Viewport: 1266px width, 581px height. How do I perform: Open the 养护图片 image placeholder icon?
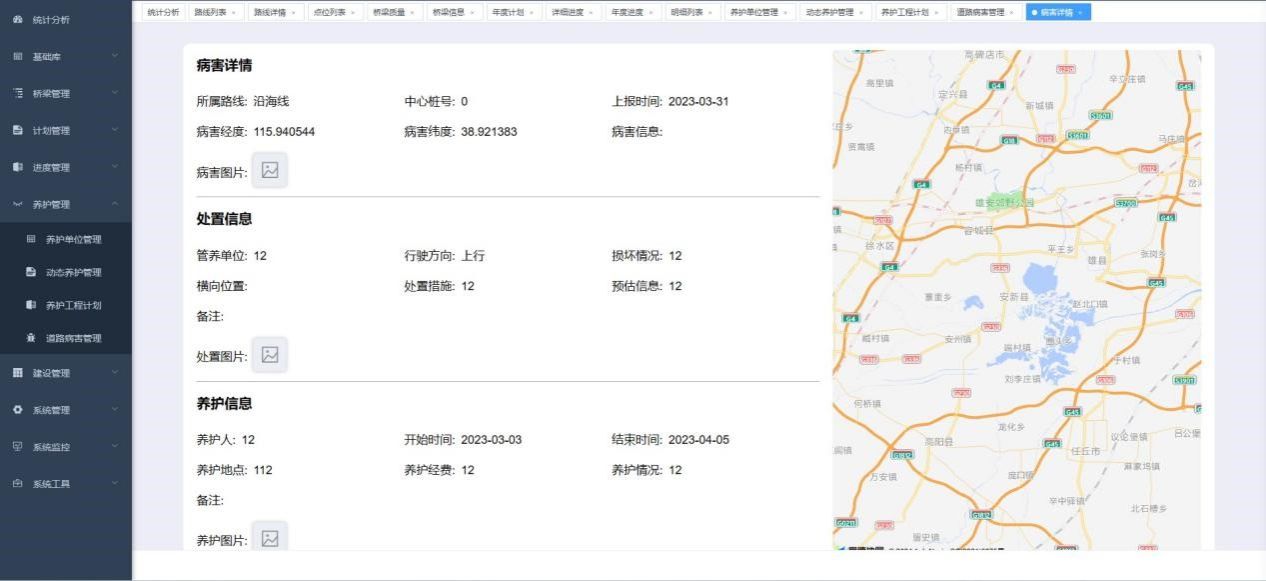(x=270, y=538)
